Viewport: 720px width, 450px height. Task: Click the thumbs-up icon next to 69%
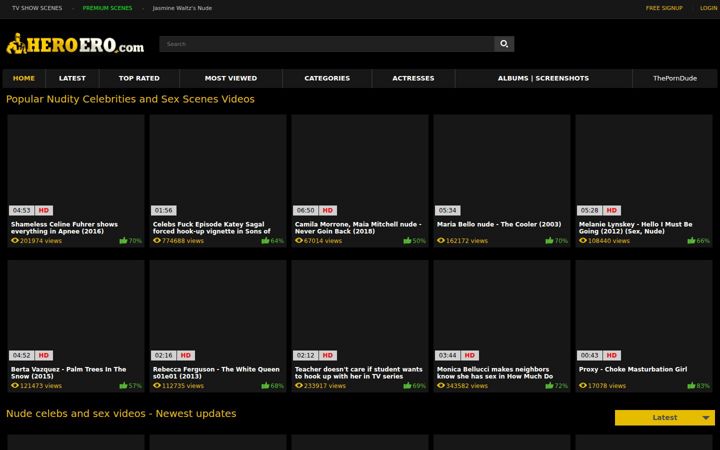tap(407, 386)
